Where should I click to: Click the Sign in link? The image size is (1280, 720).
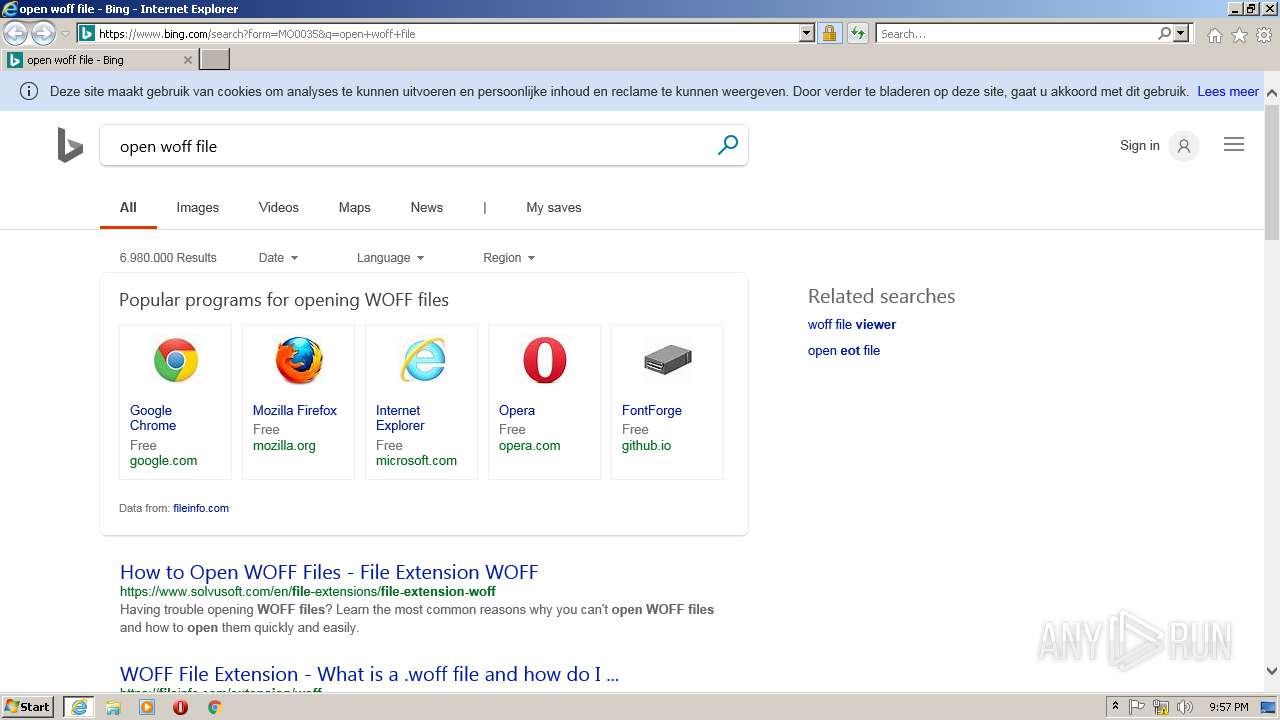coord(1140,146)
